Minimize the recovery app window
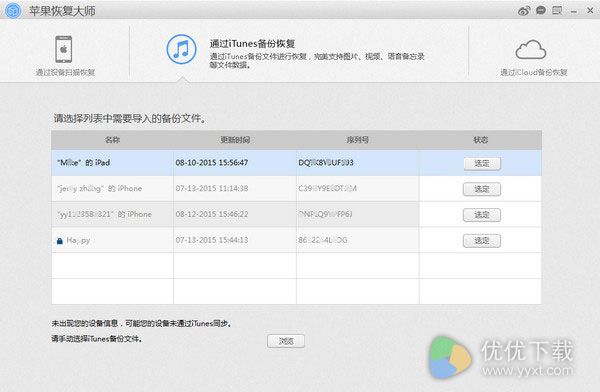The image size is (600, 392). click(x=574, y=12)
